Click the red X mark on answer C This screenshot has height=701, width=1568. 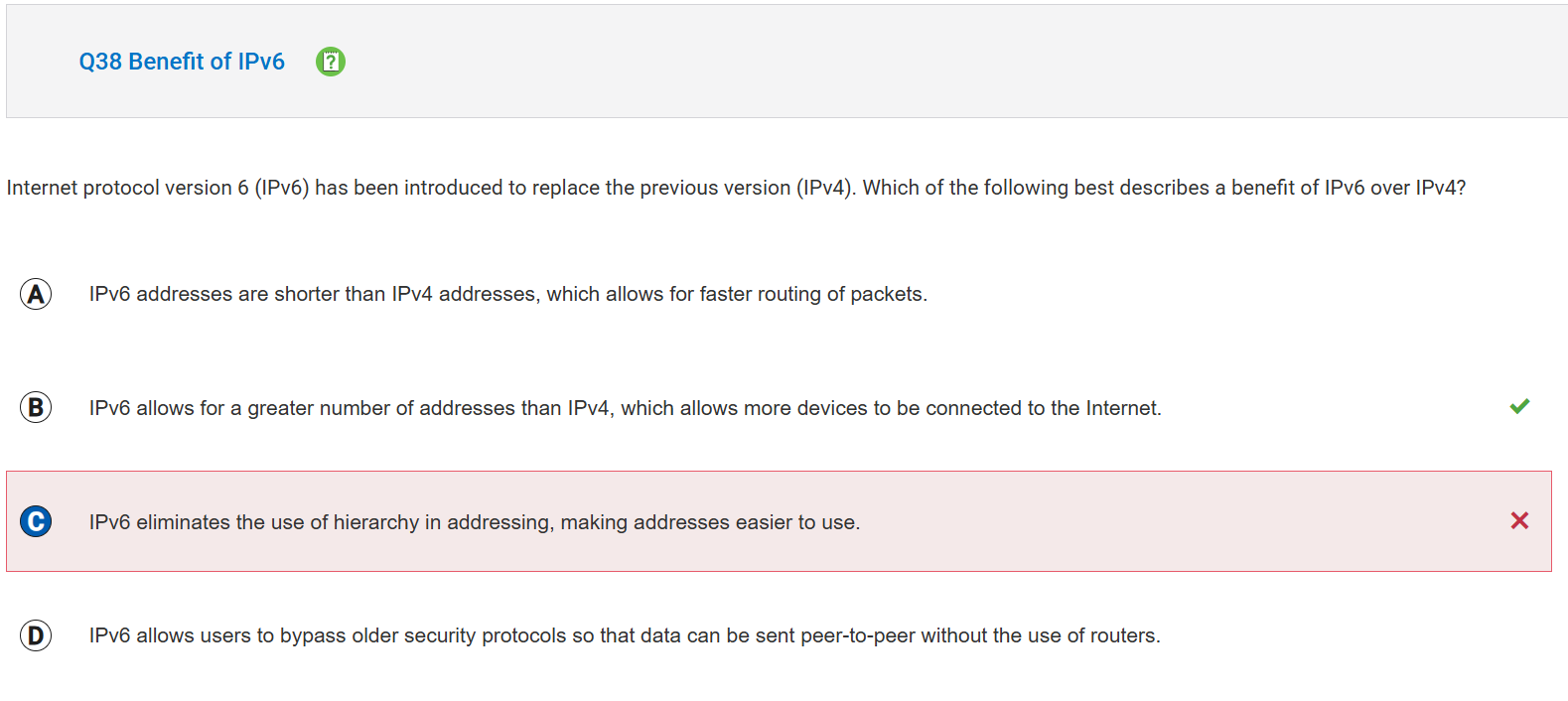[x=1519, y=520]
